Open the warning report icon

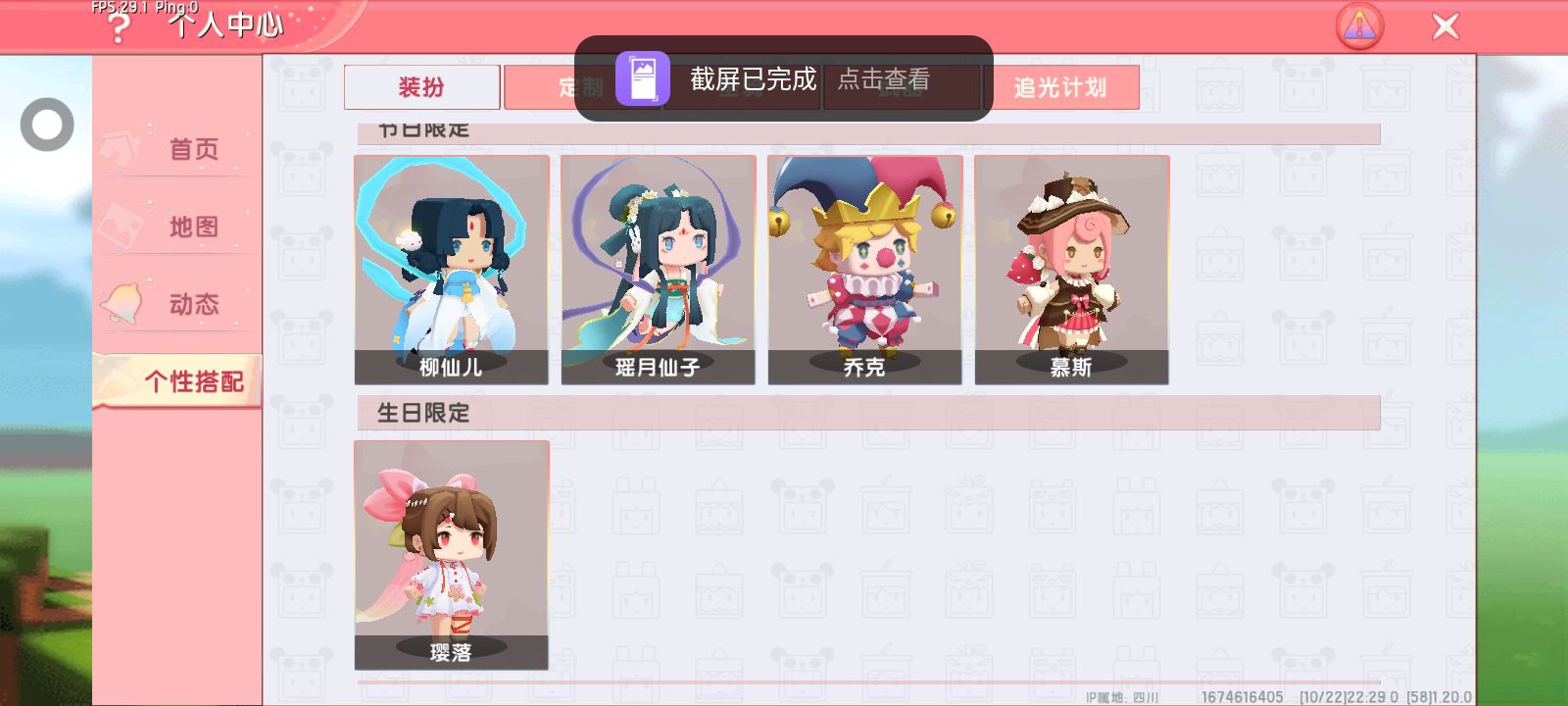tap(1360, 26)
